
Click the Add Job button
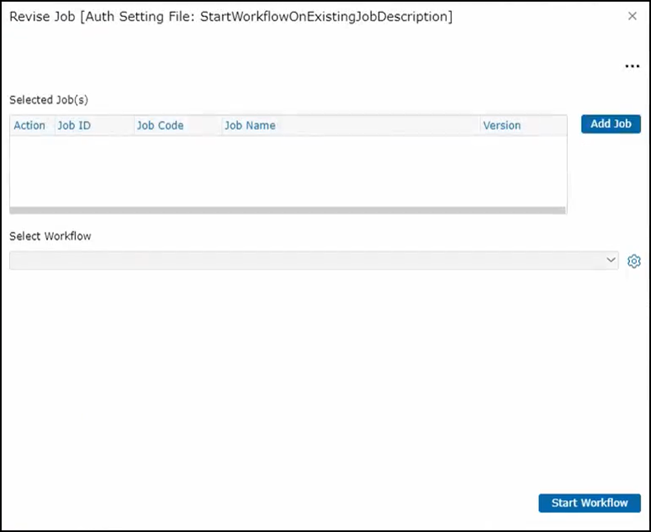[610, 124]
